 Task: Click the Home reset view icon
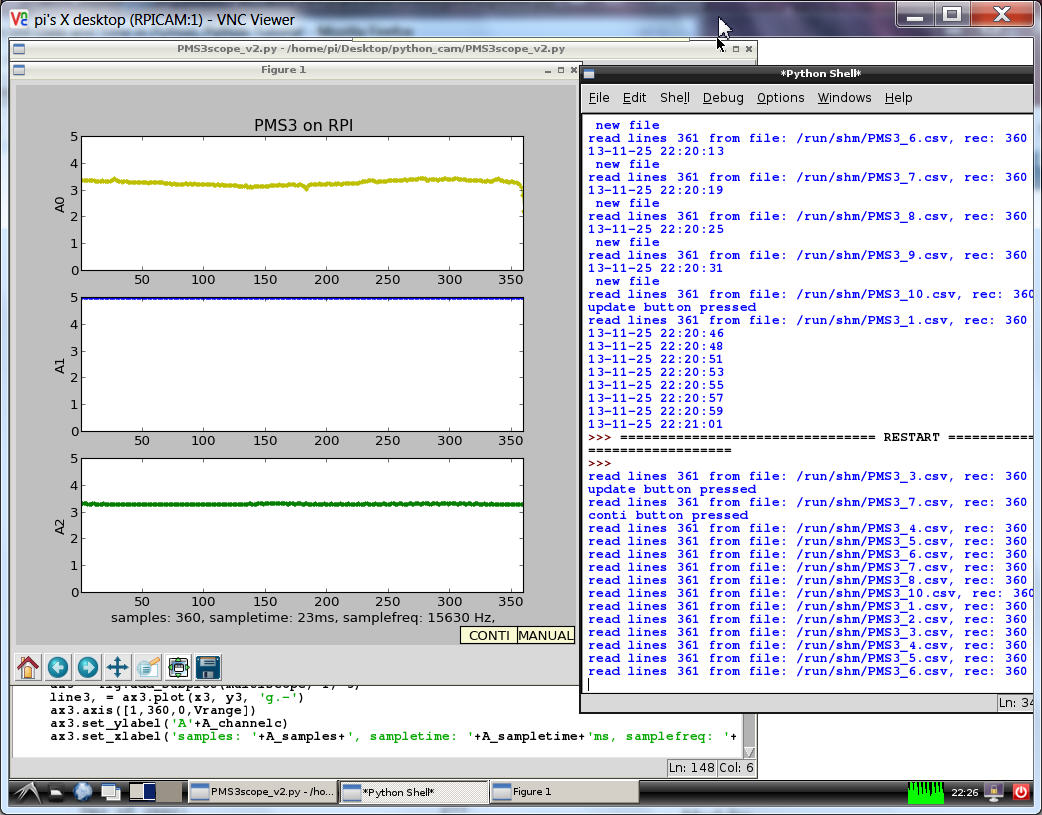(28, 667)
